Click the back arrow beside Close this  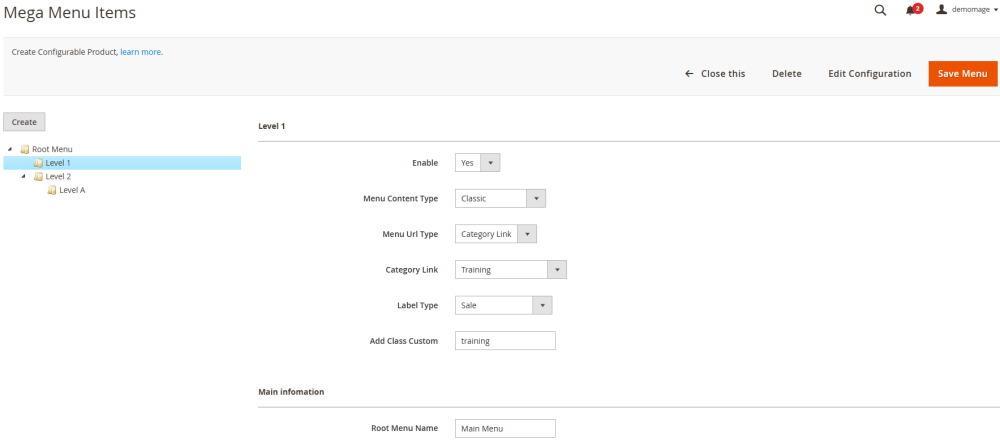(689, 74)
